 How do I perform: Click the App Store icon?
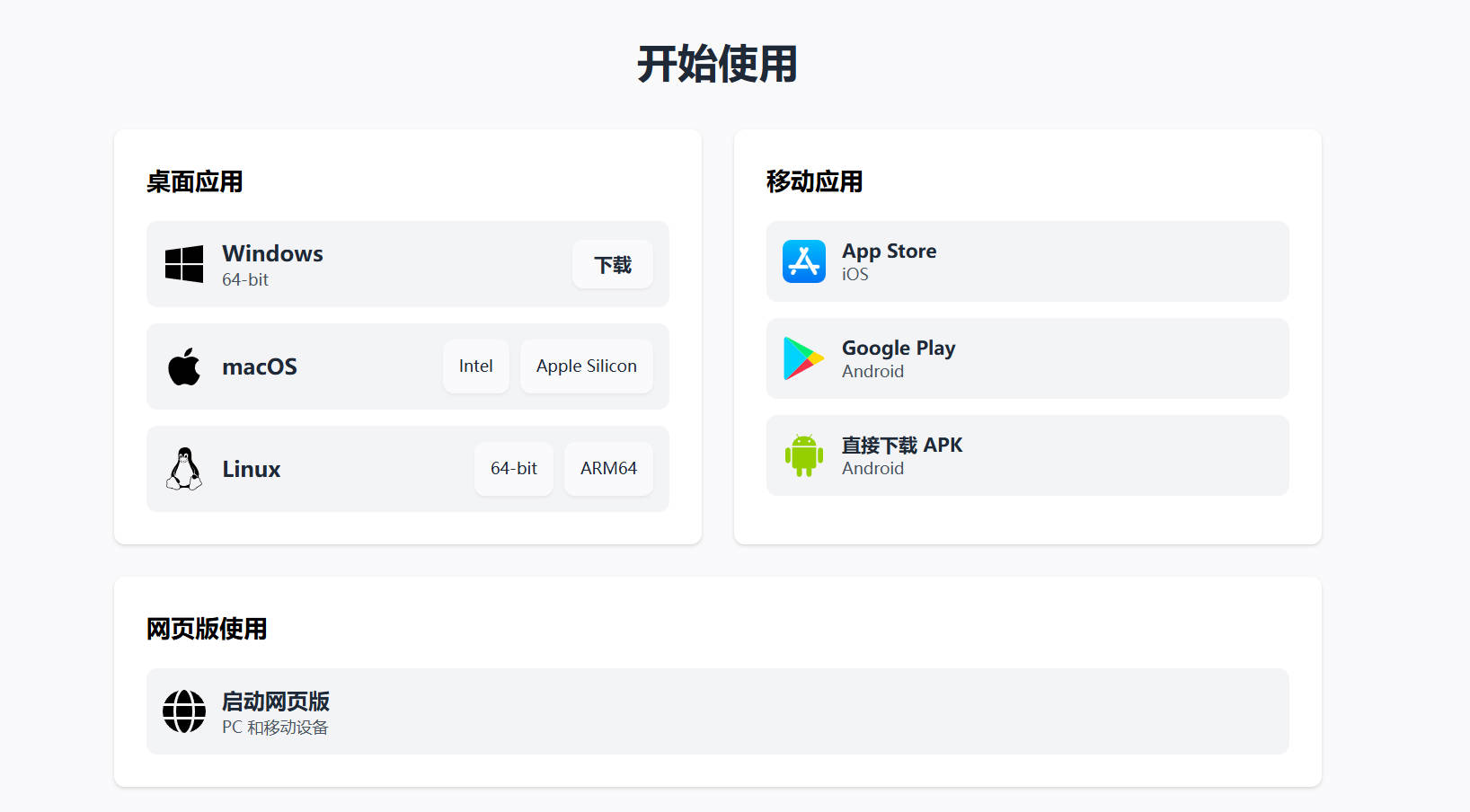point(804,261)
